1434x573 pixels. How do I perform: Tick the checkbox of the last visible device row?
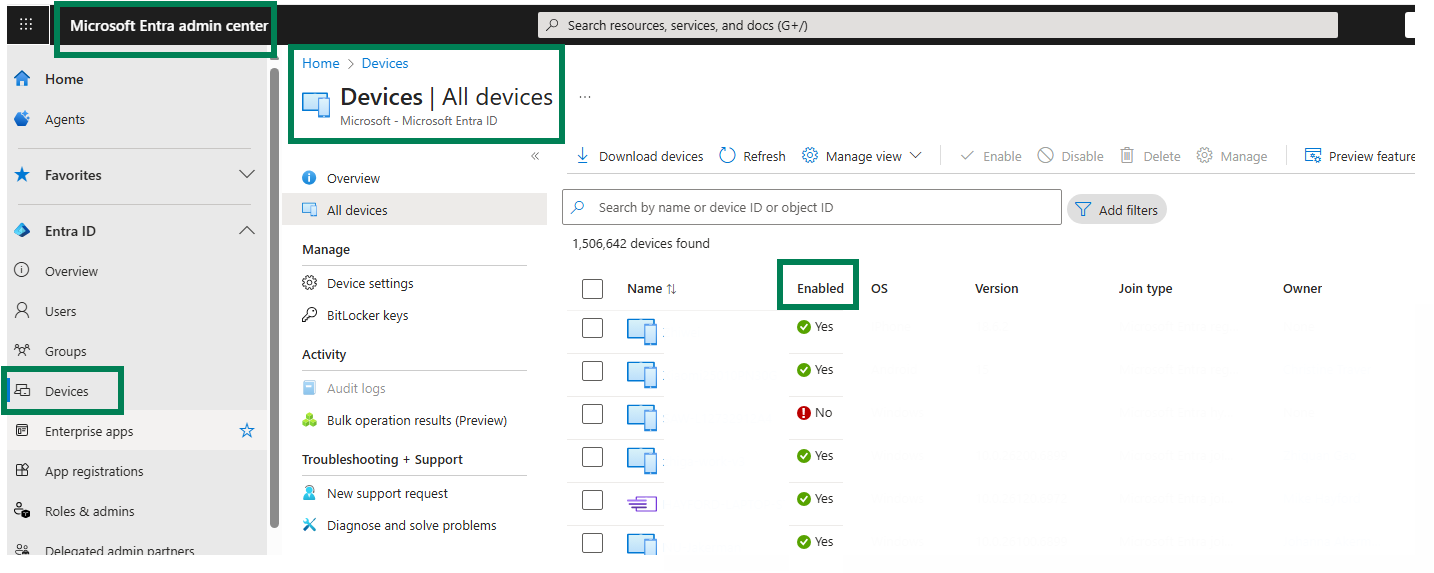[x=593, y=543]
